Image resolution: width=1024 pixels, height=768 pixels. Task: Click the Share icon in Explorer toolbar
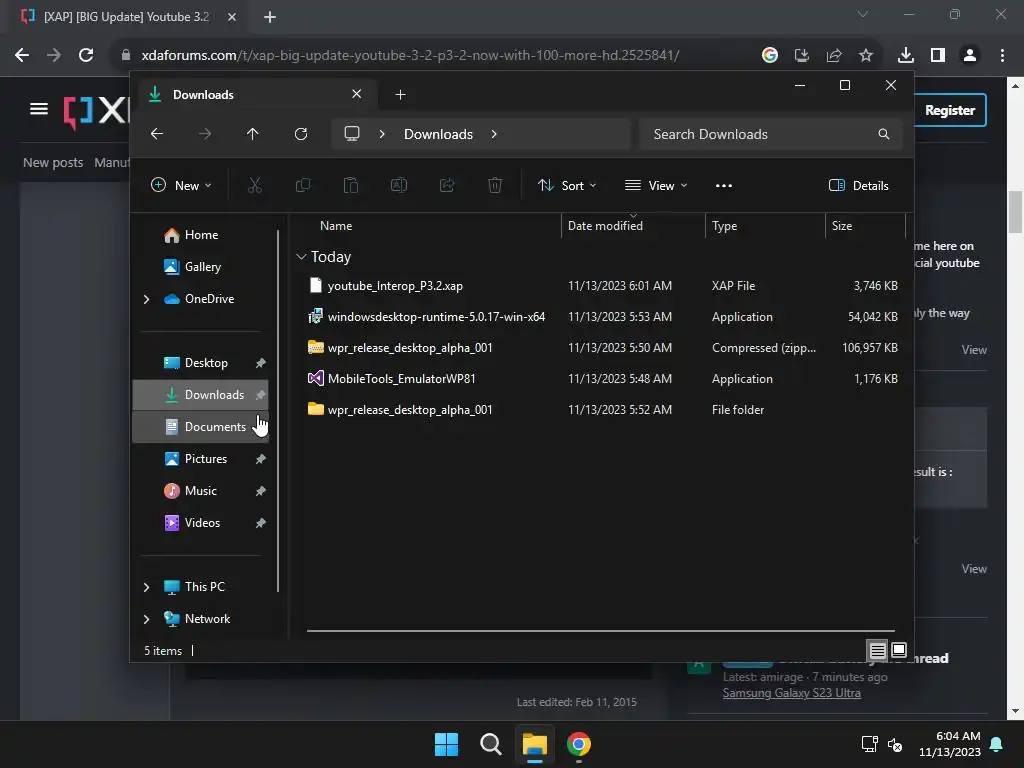tap(447, 185)
